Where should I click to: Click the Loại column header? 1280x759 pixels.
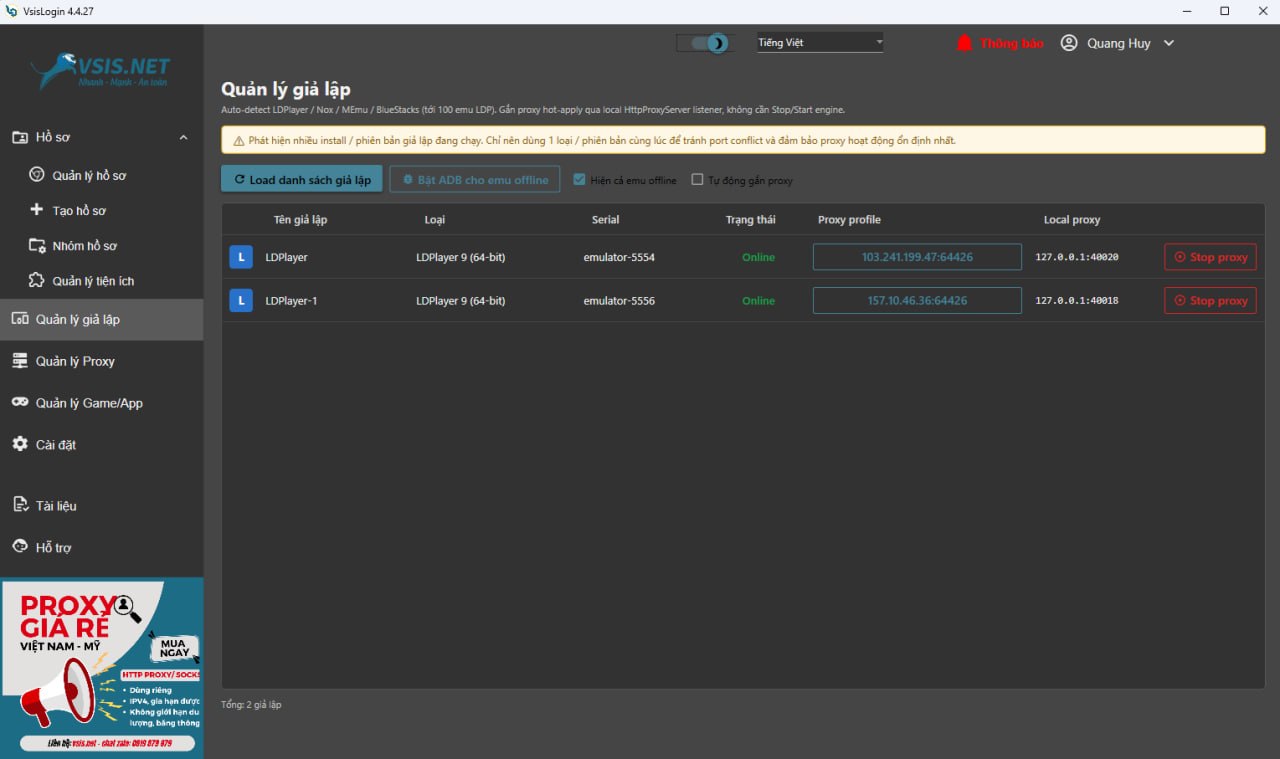click(x=435, y=220)
